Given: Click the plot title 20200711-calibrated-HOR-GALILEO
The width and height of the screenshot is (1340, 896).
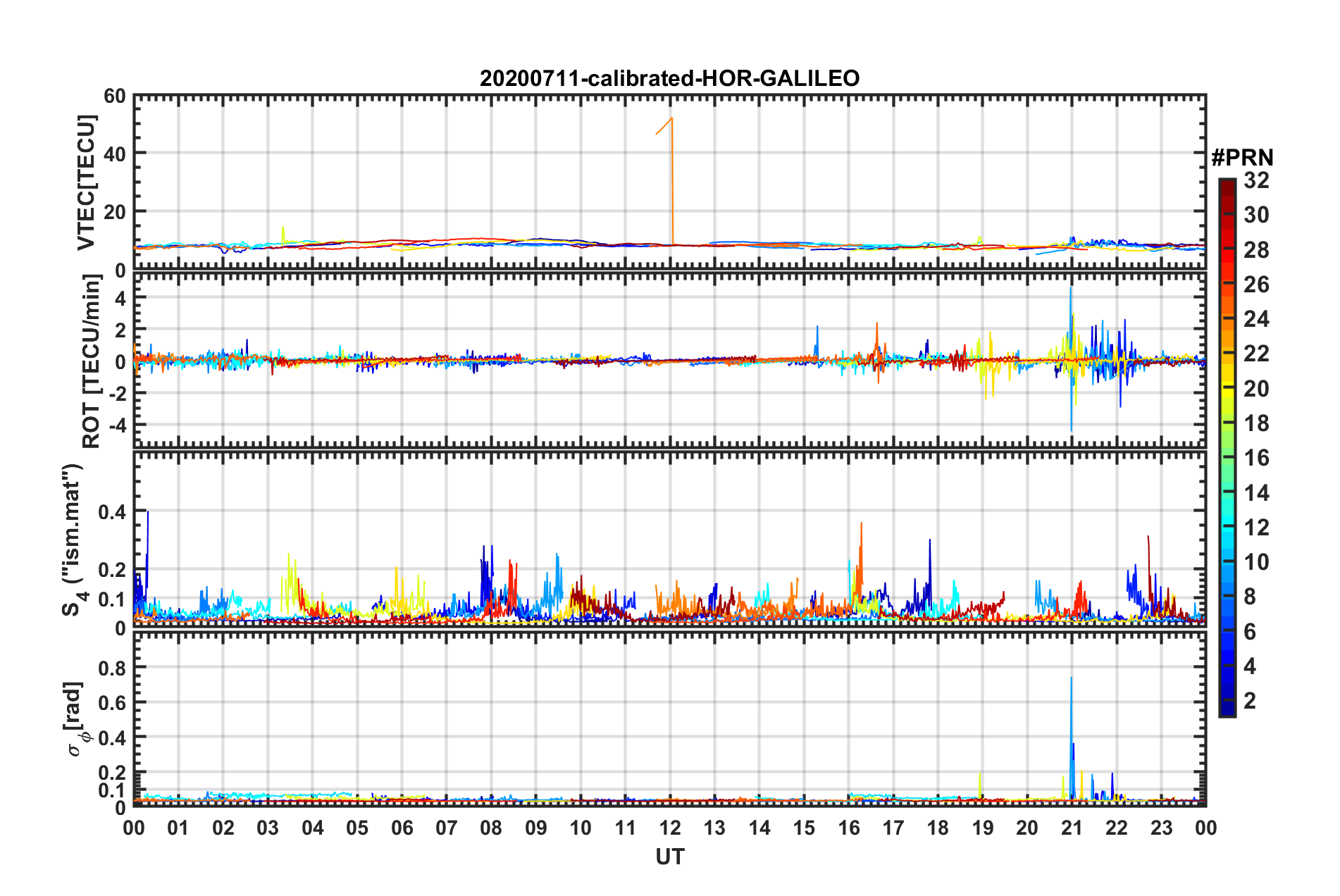Looking at the screenshot, I should point(669,78).
